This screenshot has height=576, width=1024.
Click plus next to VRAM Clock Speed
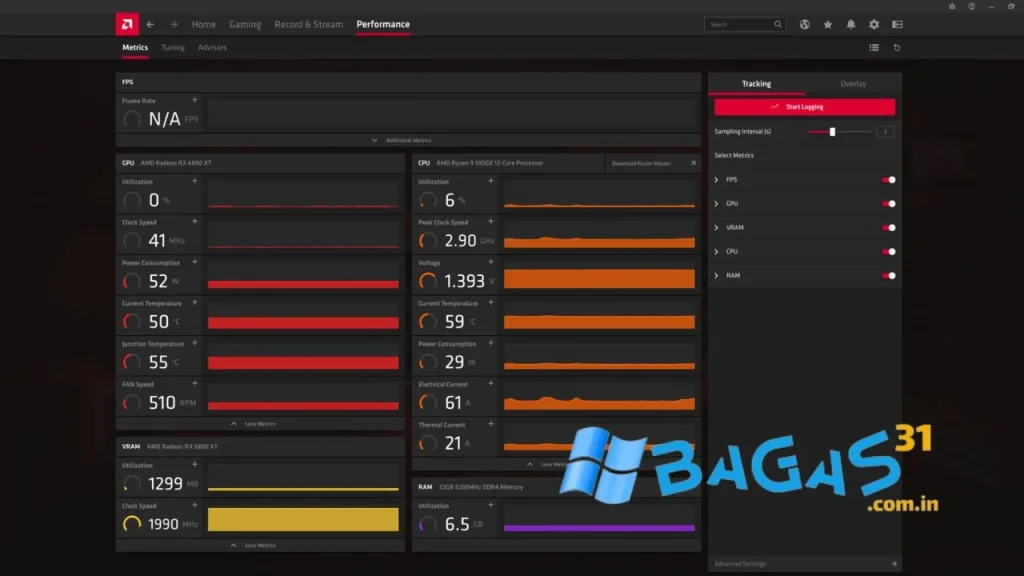(x=195, y=505)
